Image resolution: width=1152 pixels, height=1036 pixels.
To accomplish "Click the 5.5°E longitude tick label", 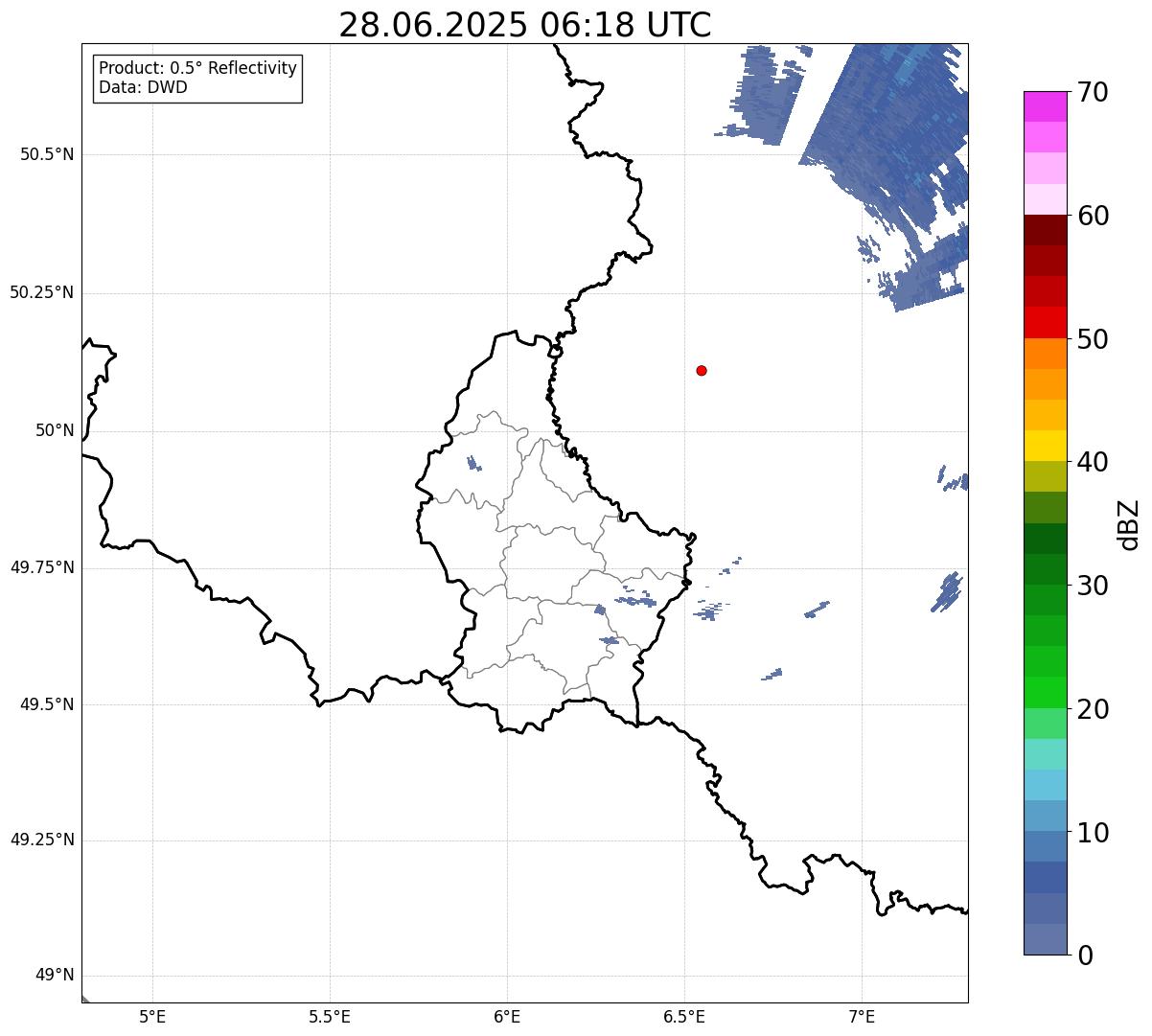I will (330, 1016).
